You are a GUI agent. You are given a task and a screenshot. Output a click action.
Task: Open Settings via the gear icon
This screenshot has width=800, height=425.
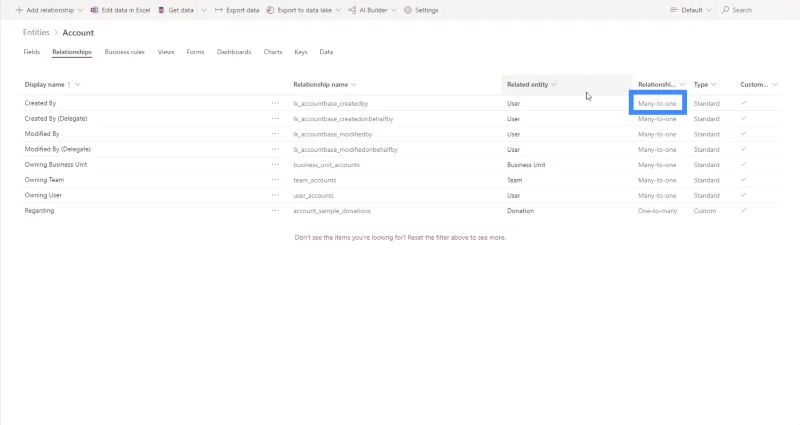pos(408,10)
